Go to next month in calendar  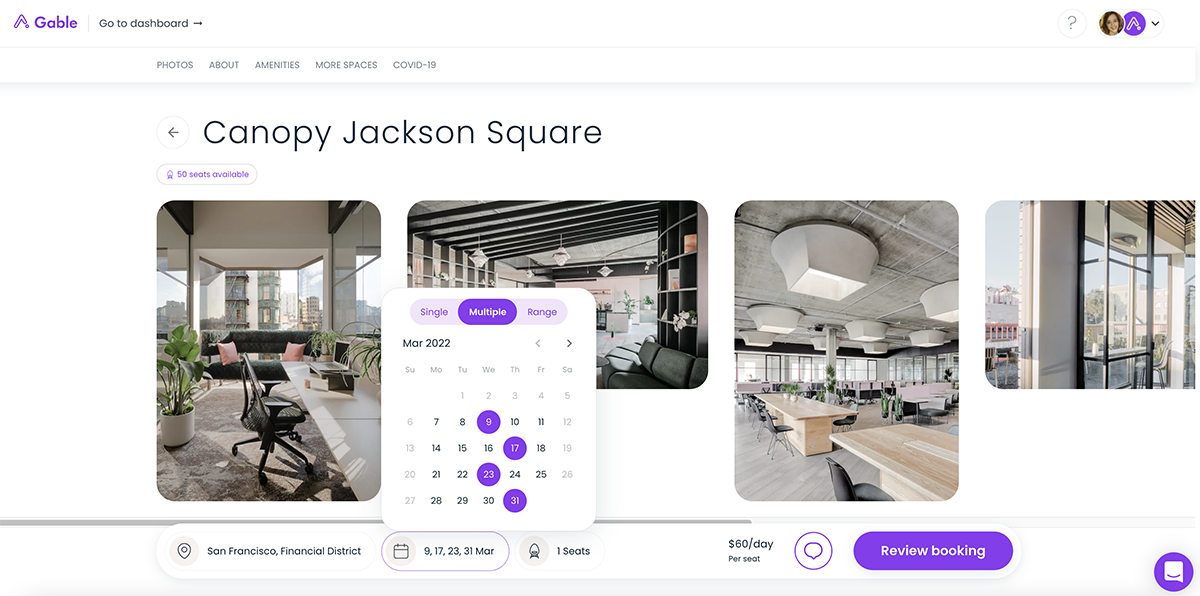click(x=569, y=343)
